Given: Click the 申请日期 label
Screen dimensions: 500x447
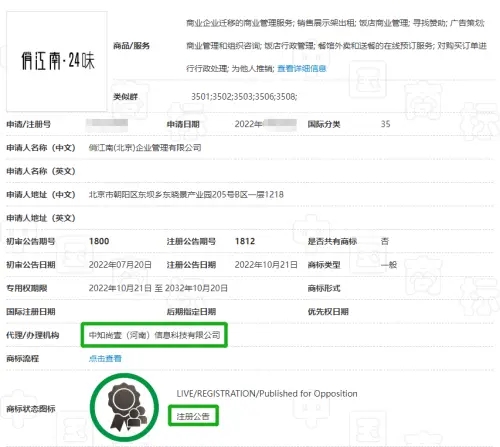Looking at the screenshot, I should (183, 124).
